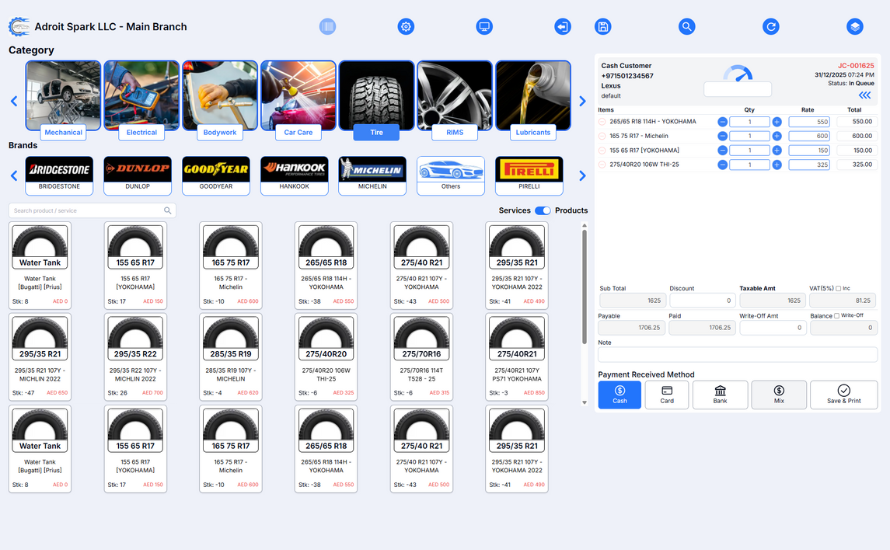Collapse panel using the triple chevron icon

coord(864,95)
